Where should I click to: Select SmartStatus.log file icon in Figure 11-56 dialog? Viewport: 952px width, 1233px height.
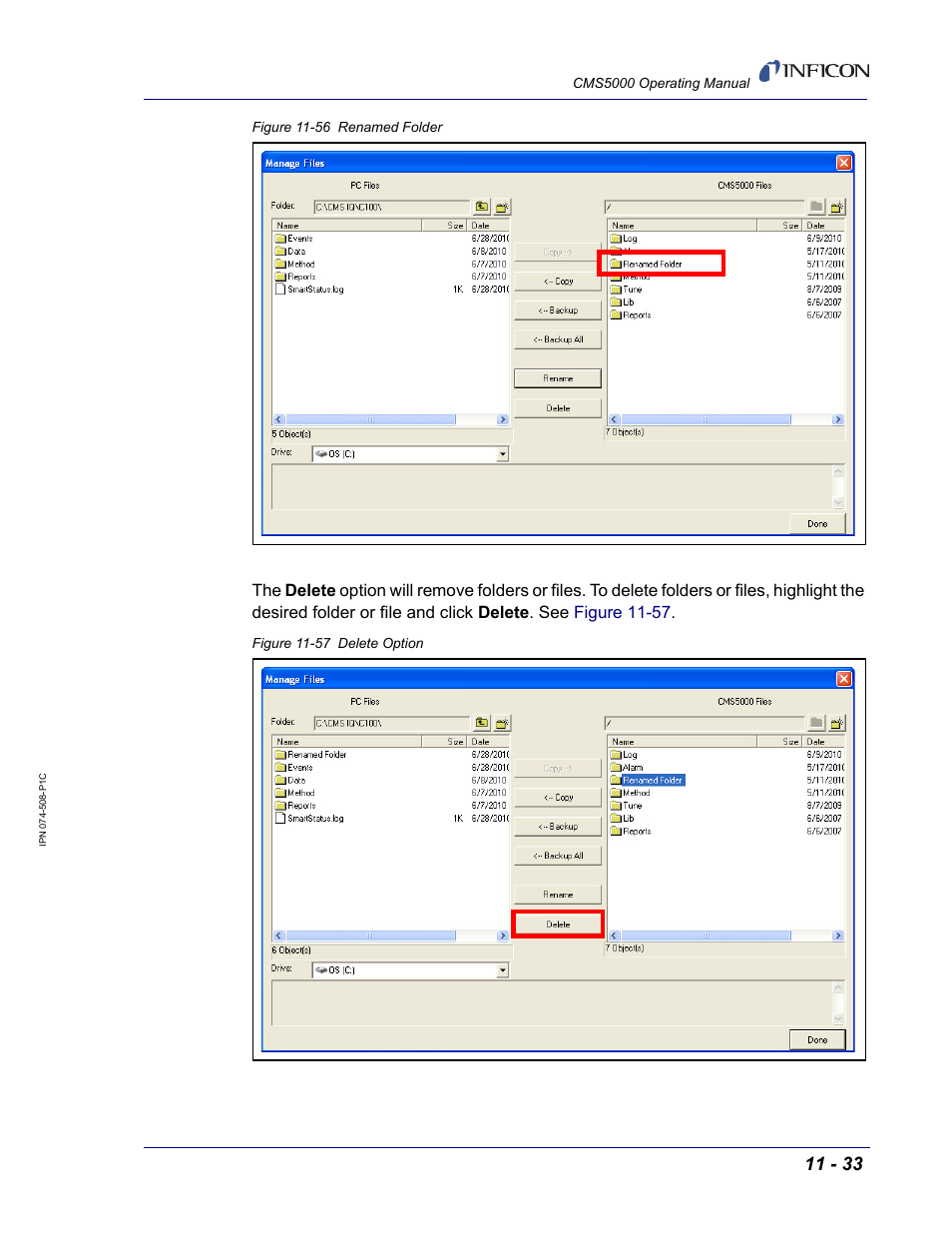pyautogui.click(x=280, y=290)
